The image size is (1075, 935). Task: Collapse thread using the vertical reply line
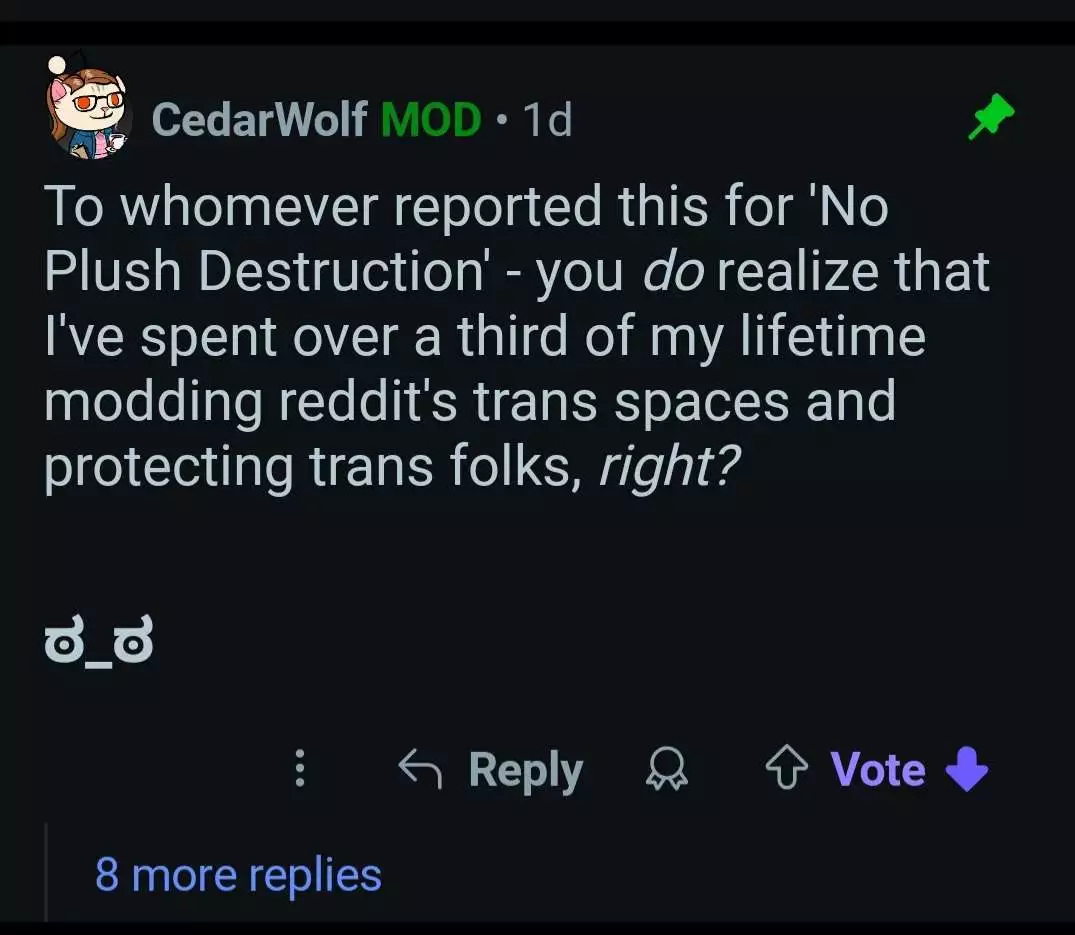(x=46, y=872)
